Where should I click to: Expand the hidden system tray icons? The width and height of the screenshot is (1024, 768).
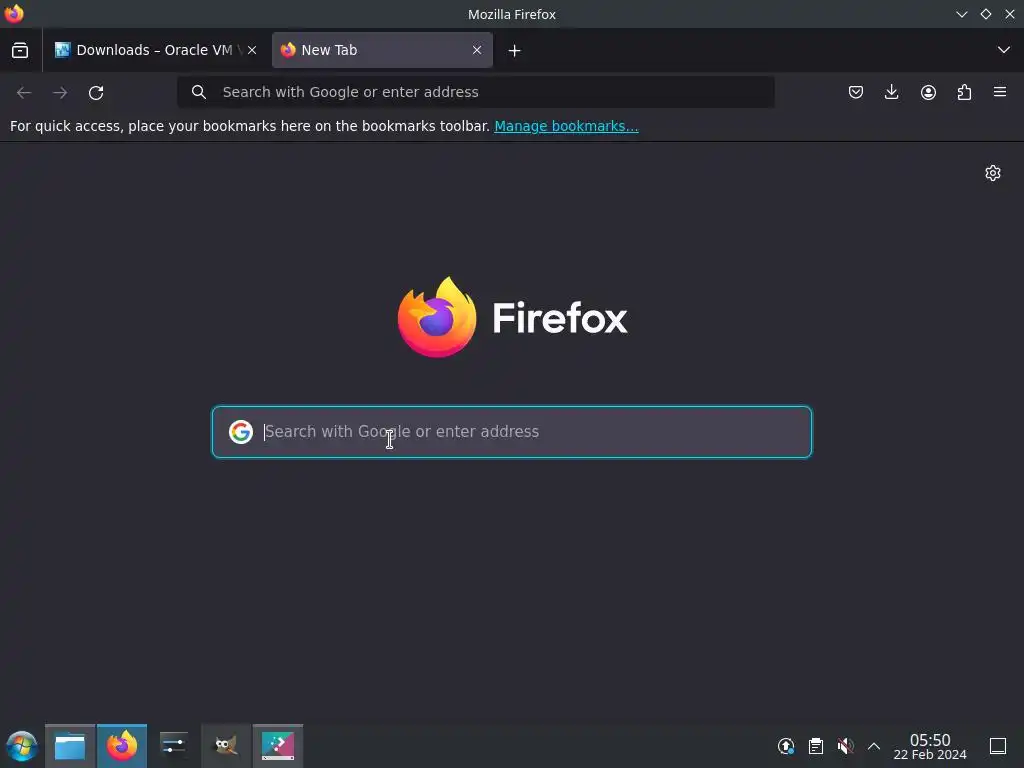click(x=874, y=746)
